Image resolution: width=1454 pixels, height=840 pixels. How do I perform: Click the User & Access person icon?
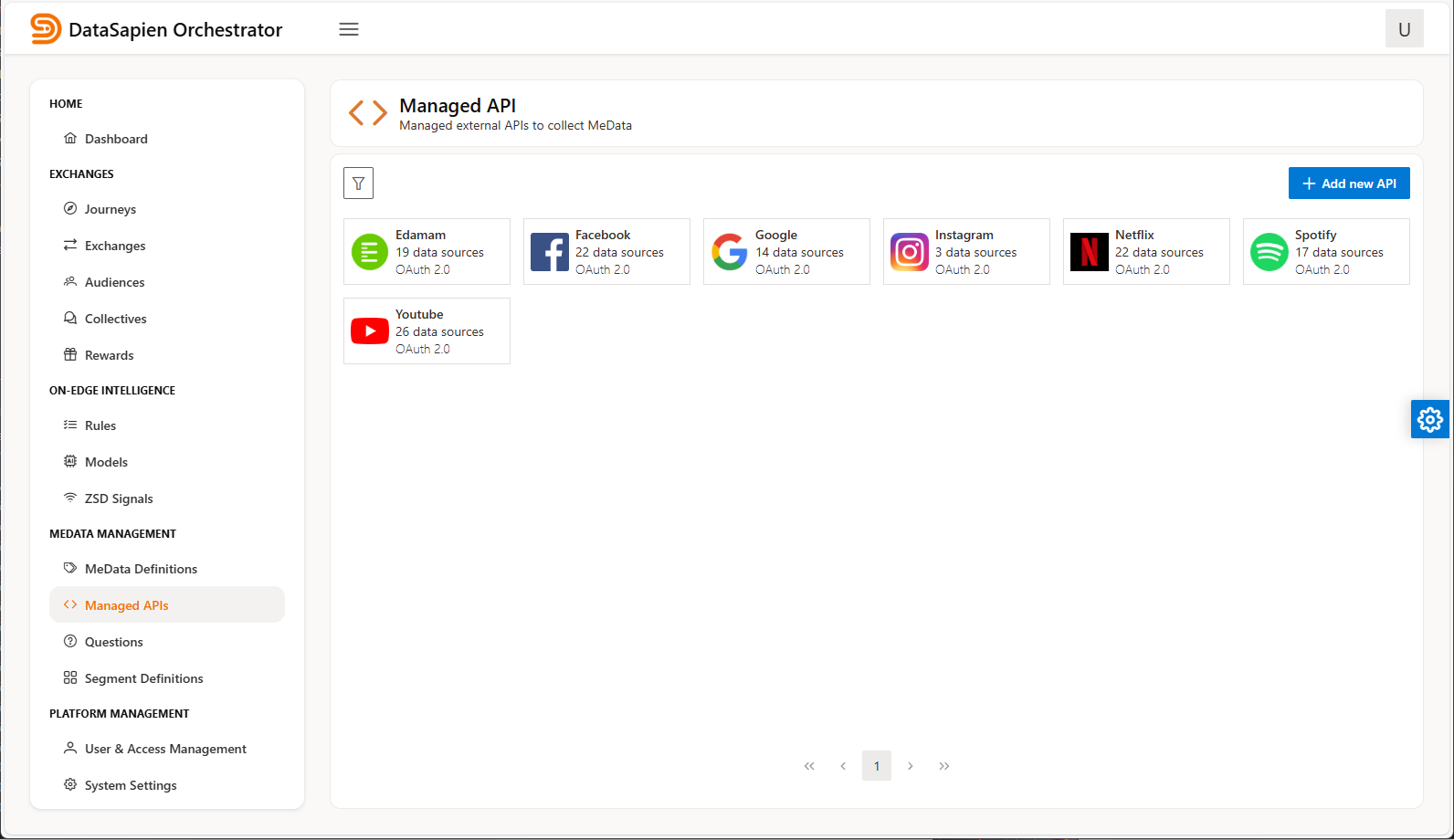click(70, 748)
